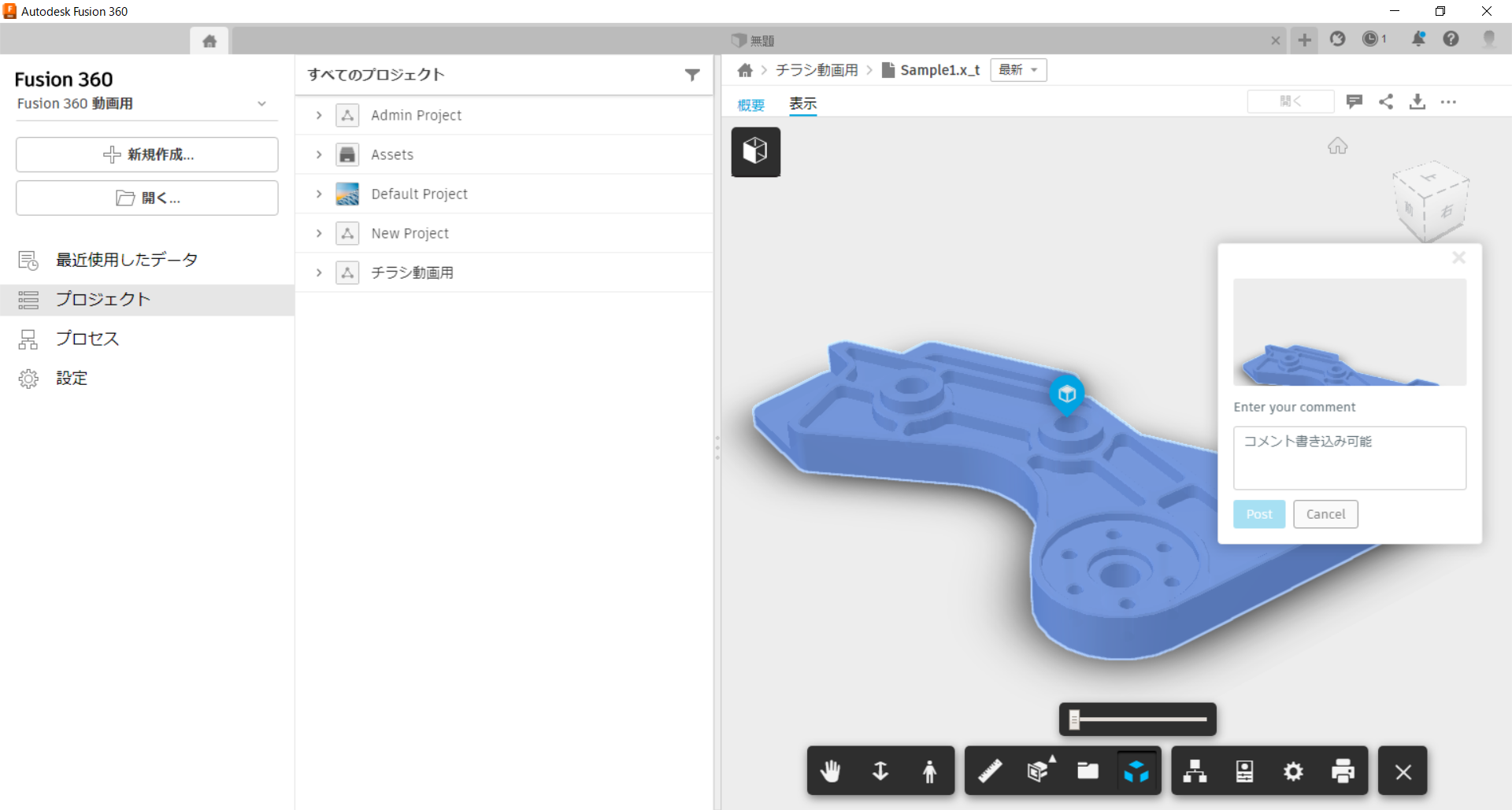Select the Pan hand tool
This screenshot has height=810, width=1512.
point(830,771)
